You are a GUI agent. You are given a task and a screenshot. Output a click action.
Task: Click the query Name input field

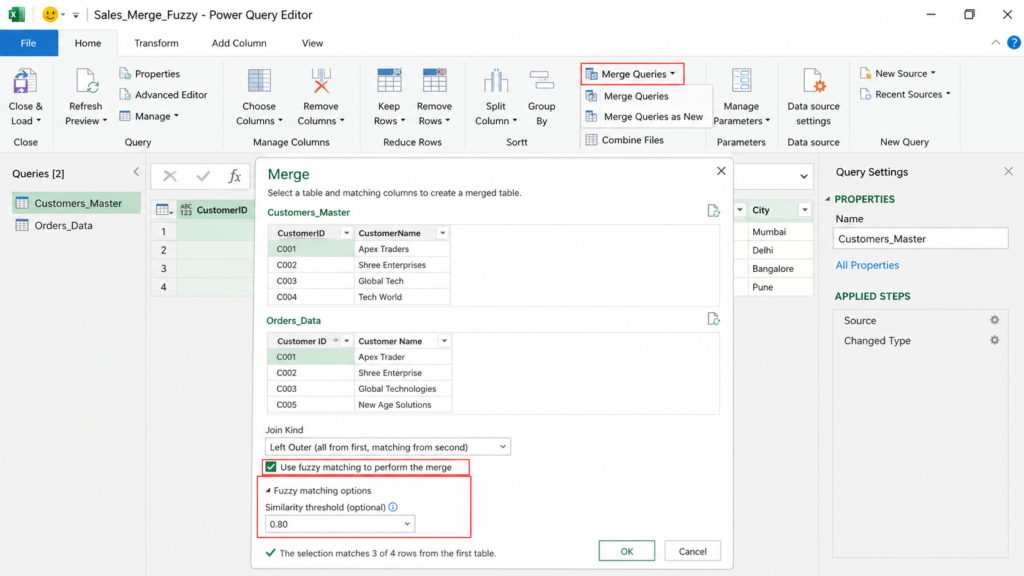pyautogui.click(x=920, y=238)
